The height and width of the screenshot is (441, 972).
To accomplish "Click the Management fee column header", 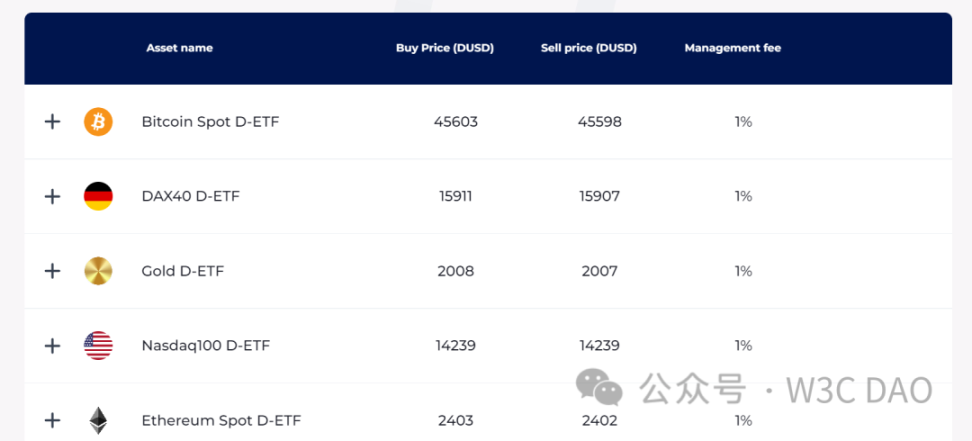I will click(732, 48).
